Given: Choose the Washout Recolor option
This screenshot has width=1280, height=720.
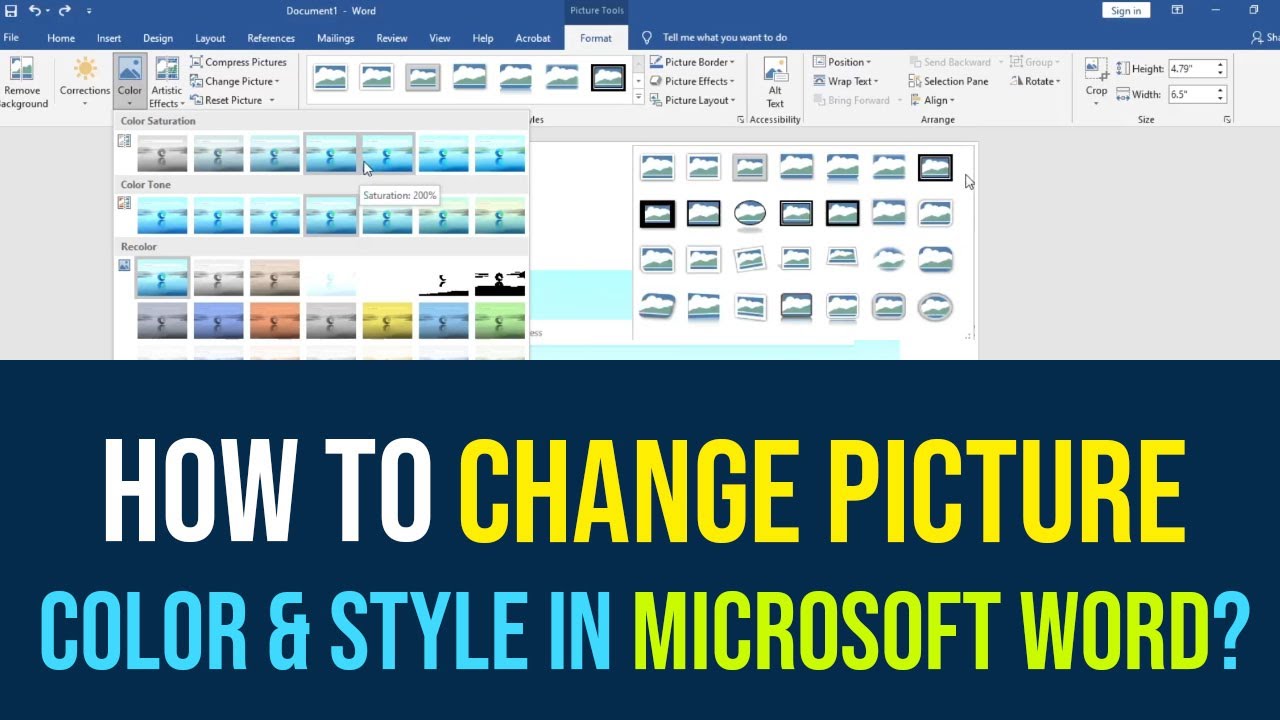Looking at the screenshot, I should [331, 278].
